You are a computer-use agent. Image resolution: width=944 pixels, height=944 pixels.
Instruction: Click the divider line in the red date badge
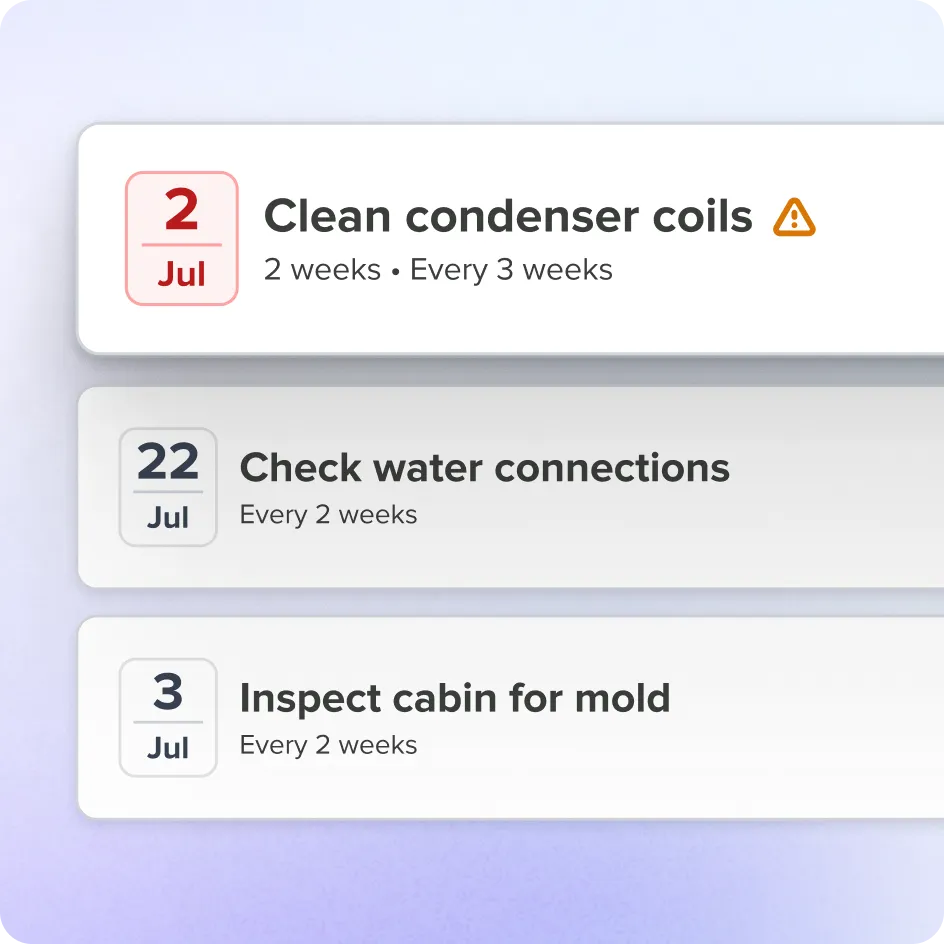[182, 245]
